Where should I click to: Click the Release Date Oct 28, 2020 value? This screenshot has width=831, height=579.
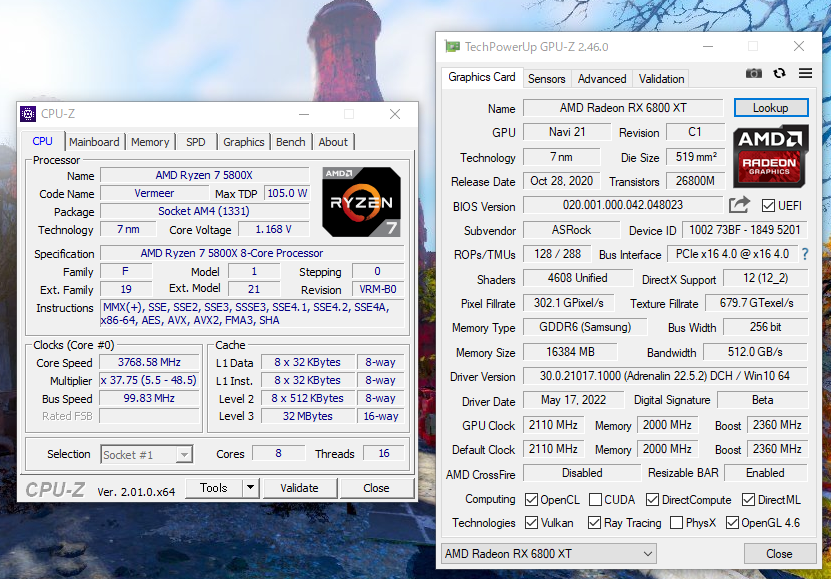561,181
